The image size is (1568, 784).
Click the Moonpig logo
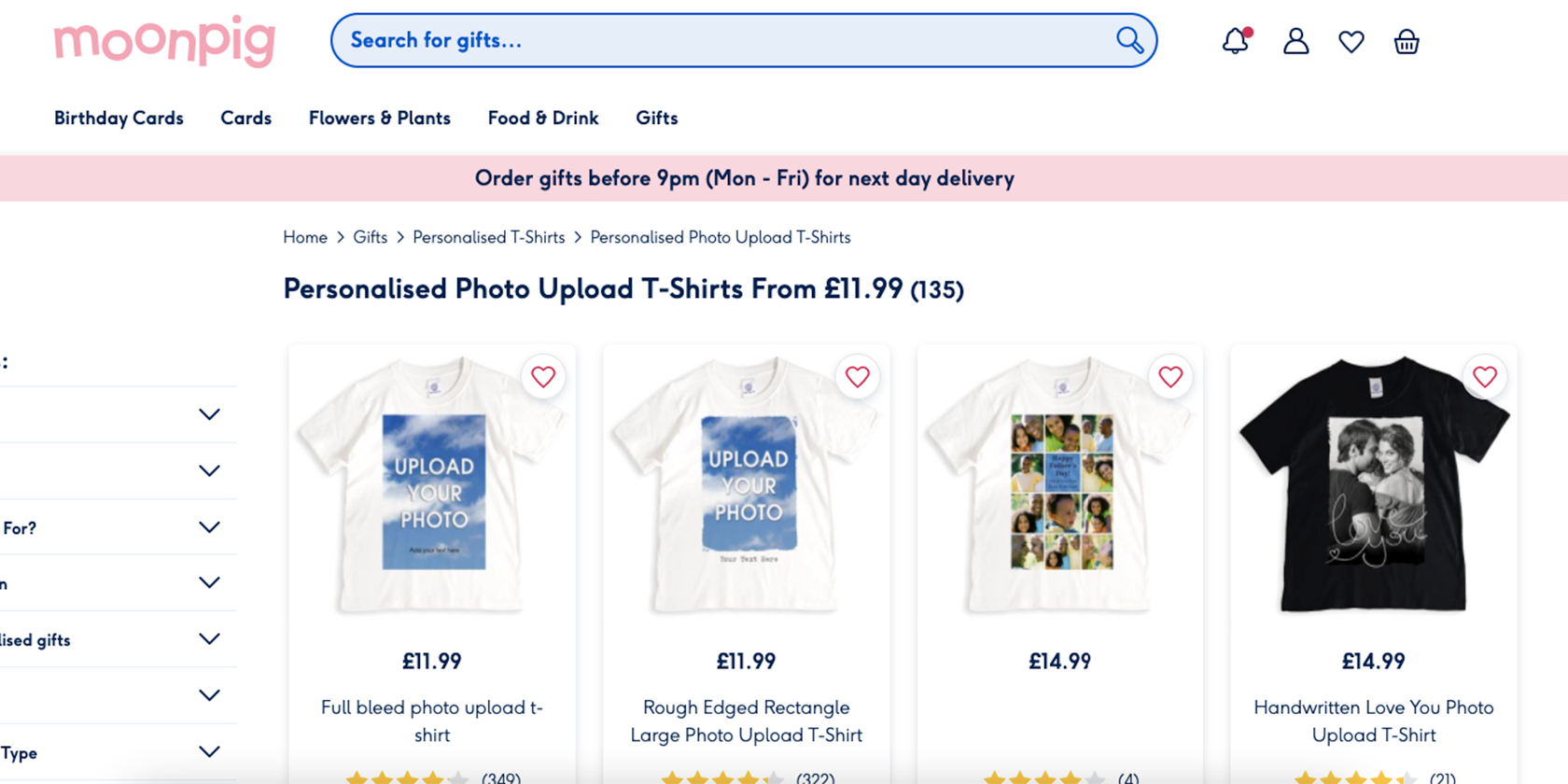(164, 41)
